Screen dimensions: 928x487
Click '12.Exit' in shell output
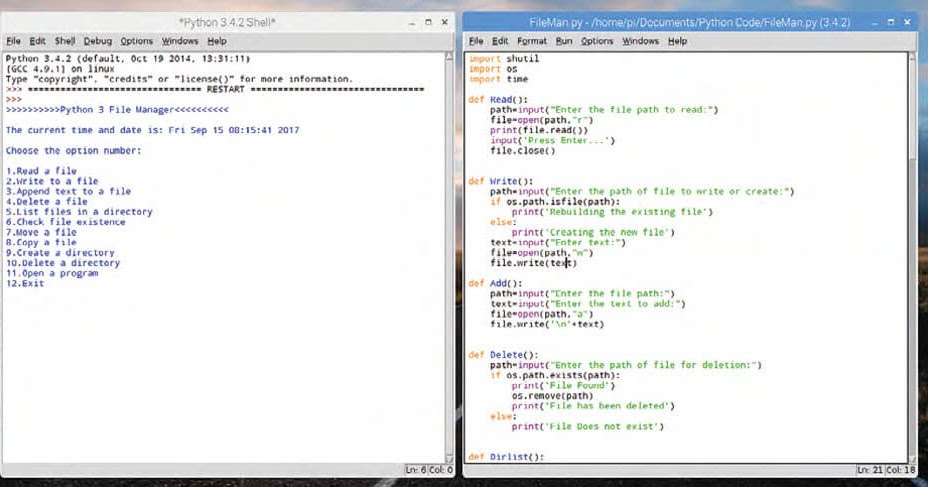pyautogui.click(x=25, y=283)
